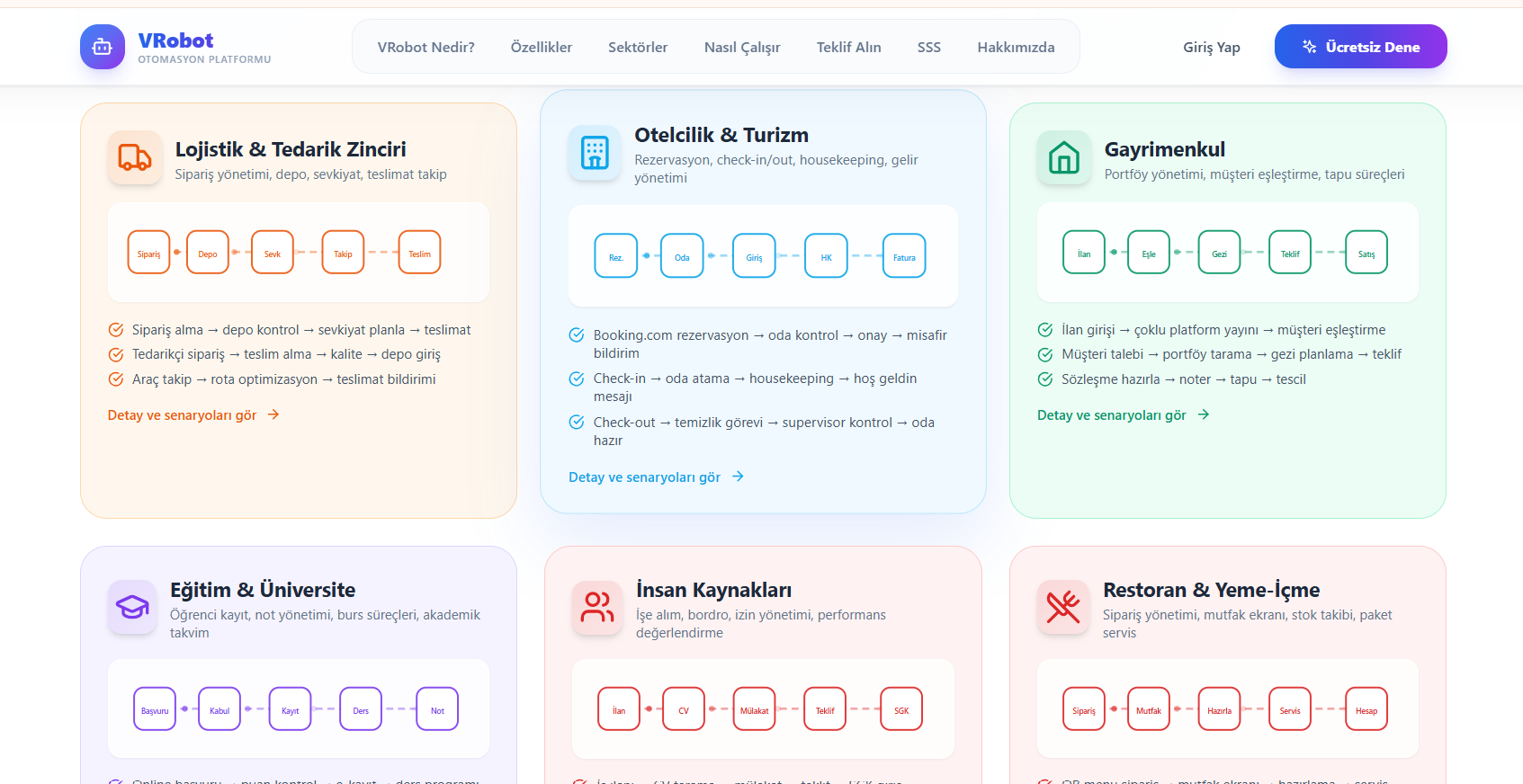This screenshot has width=1523, height=784.
Task: Click the Rez. step in hotel flow
Action: (x=616, y=256)
